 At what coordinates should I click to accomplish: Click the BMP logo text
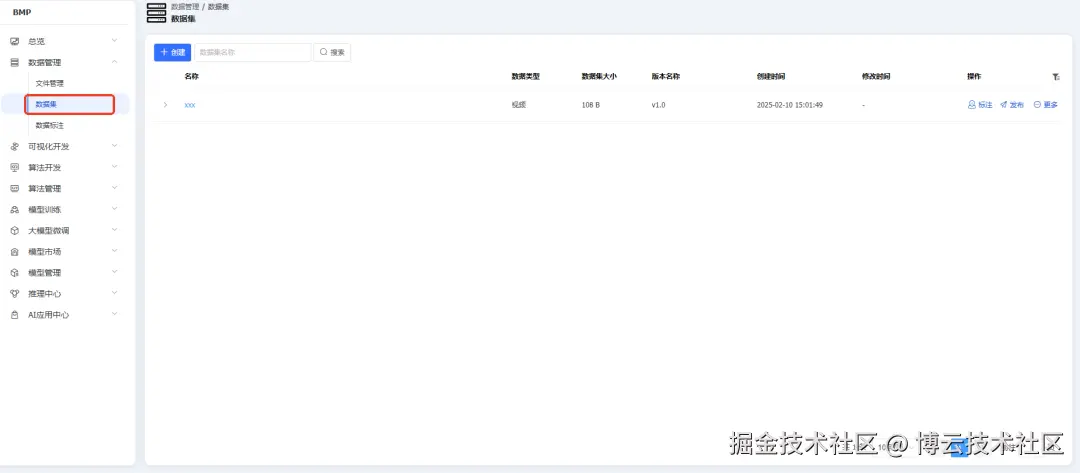22,12
